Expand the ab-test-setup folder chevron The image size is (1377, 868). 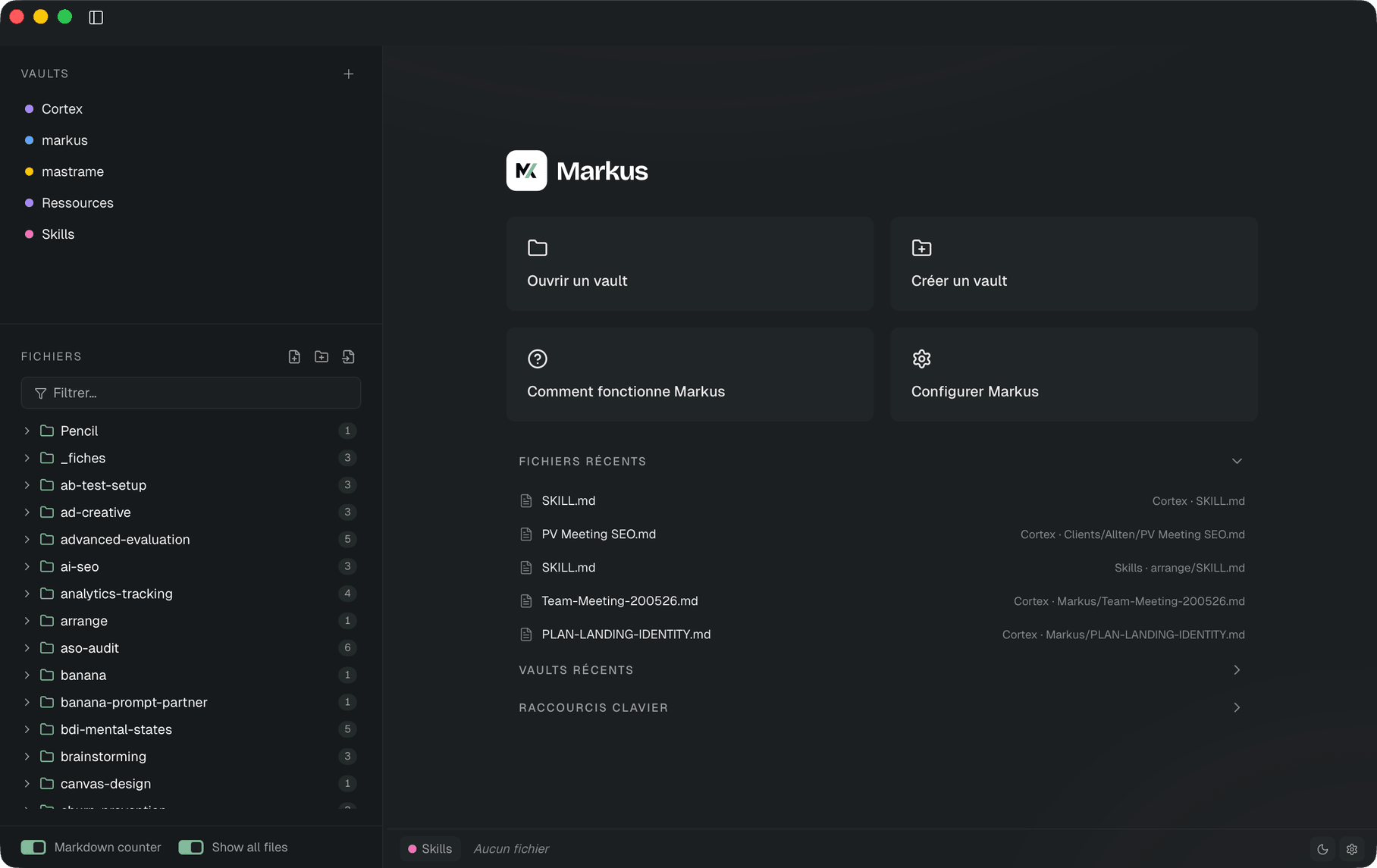27,485
